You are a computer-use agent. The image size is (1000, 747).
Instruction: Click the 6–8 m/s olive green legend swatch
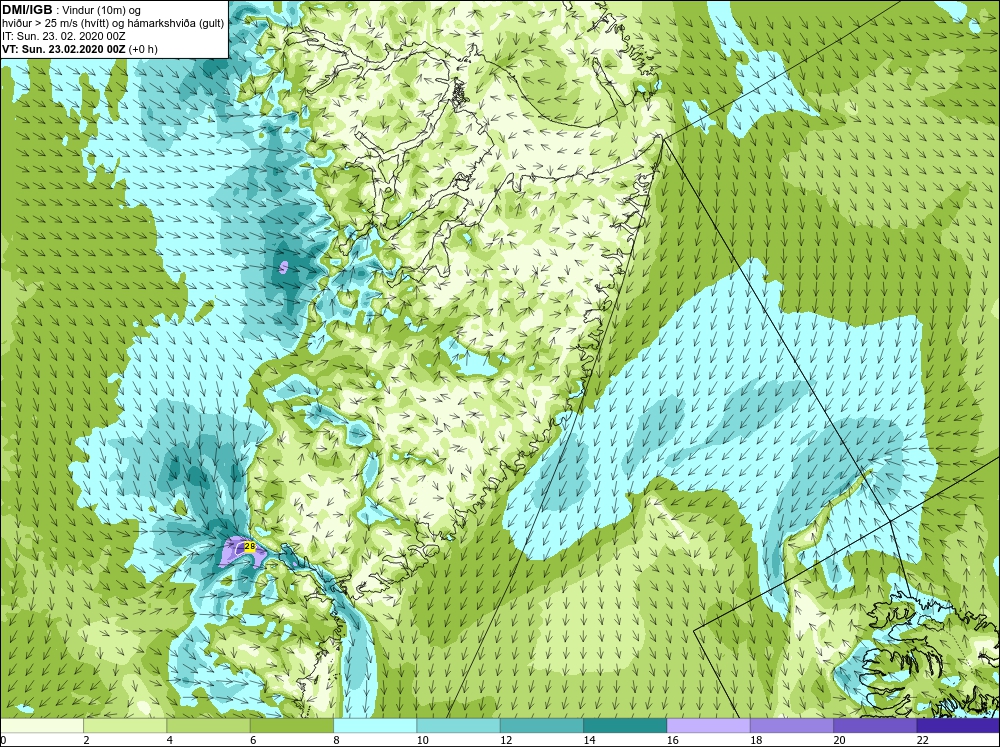[x=291, y=726]
